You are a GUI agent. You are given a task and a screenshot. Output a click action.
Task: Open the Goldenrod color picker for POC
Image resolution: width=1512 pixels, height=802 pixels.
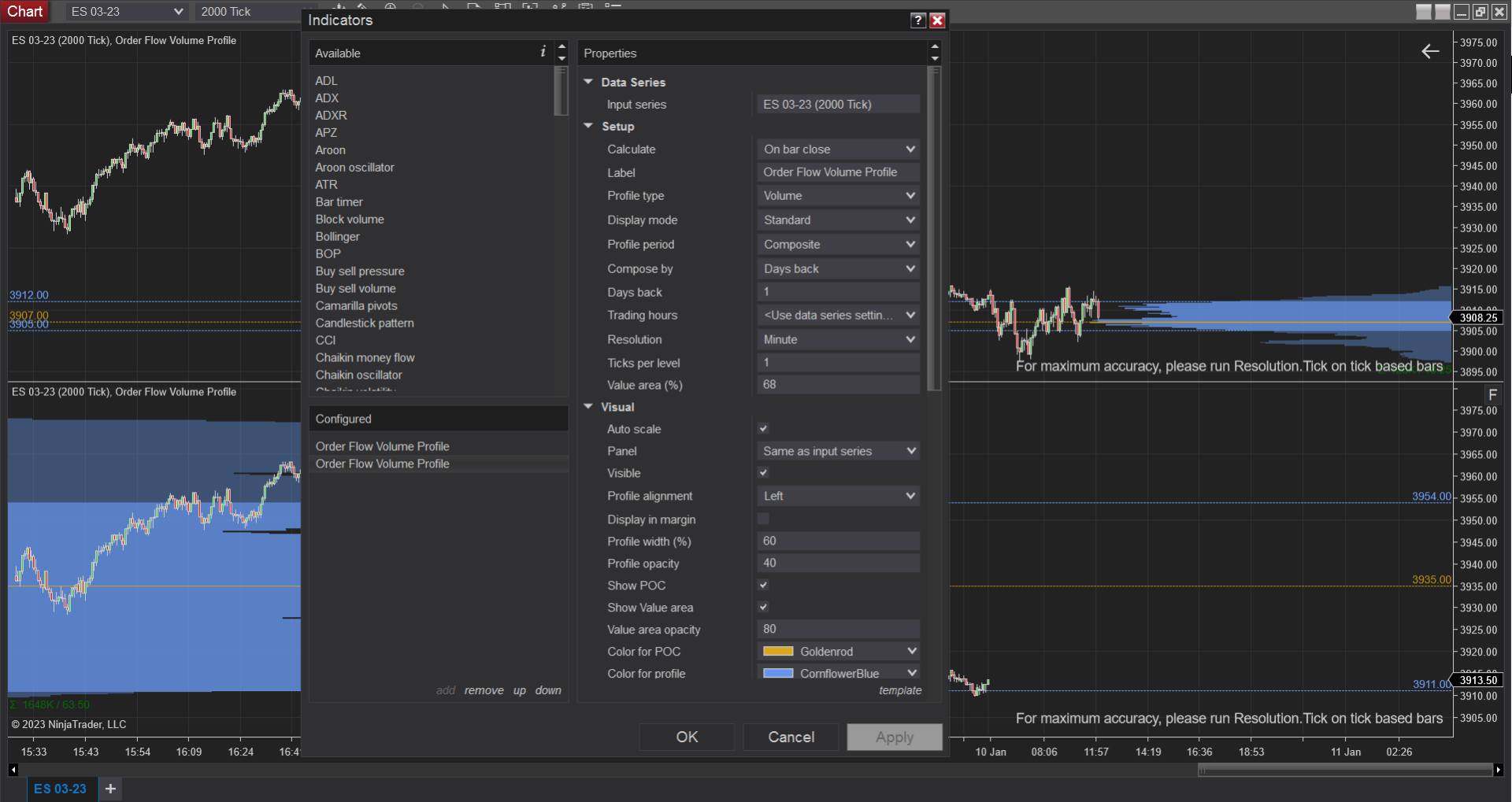pyautogui.click(x=838, y=652)
